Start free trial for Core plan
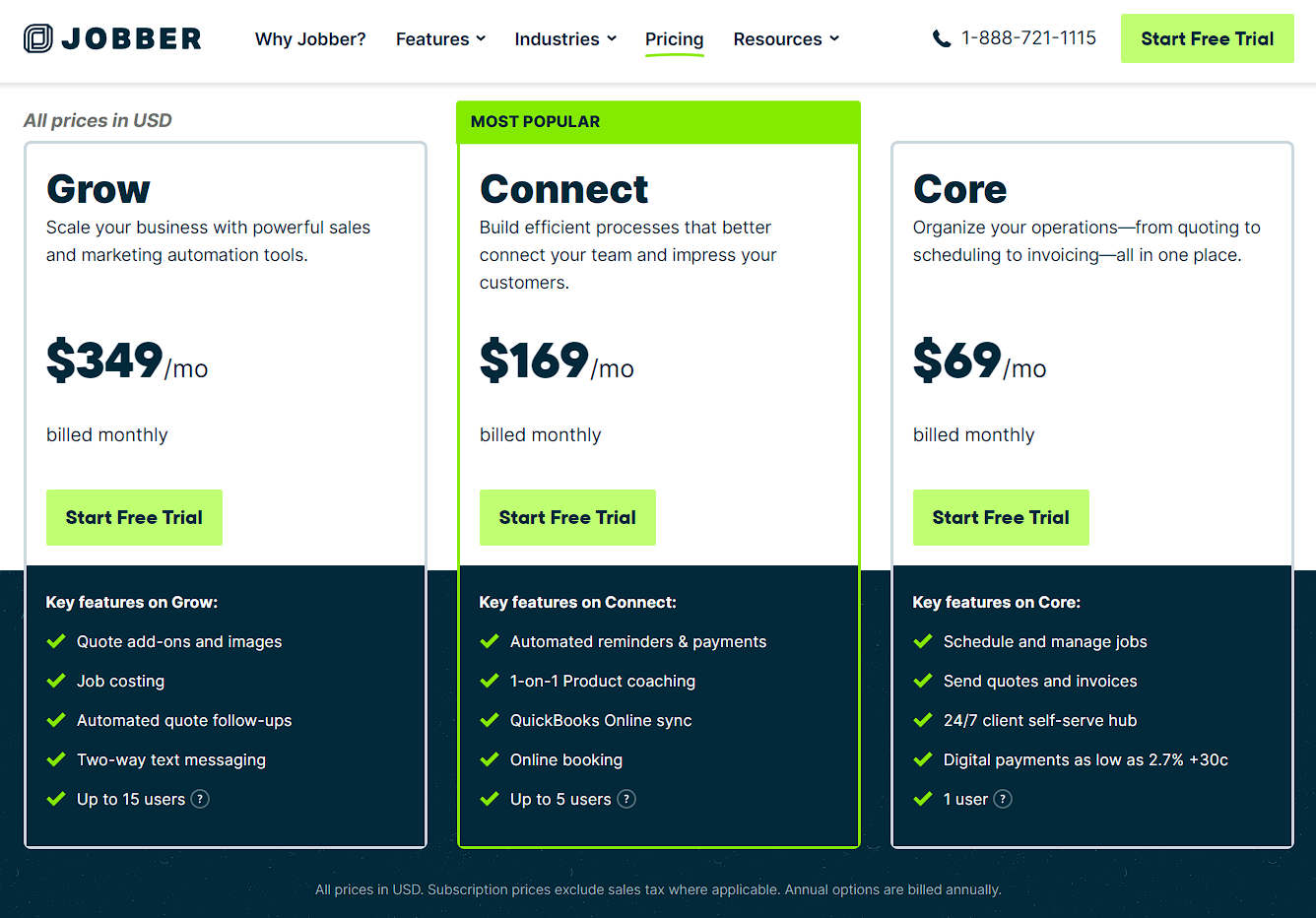The width and height of the screenshot is (1316, 918). [1001, 517]
